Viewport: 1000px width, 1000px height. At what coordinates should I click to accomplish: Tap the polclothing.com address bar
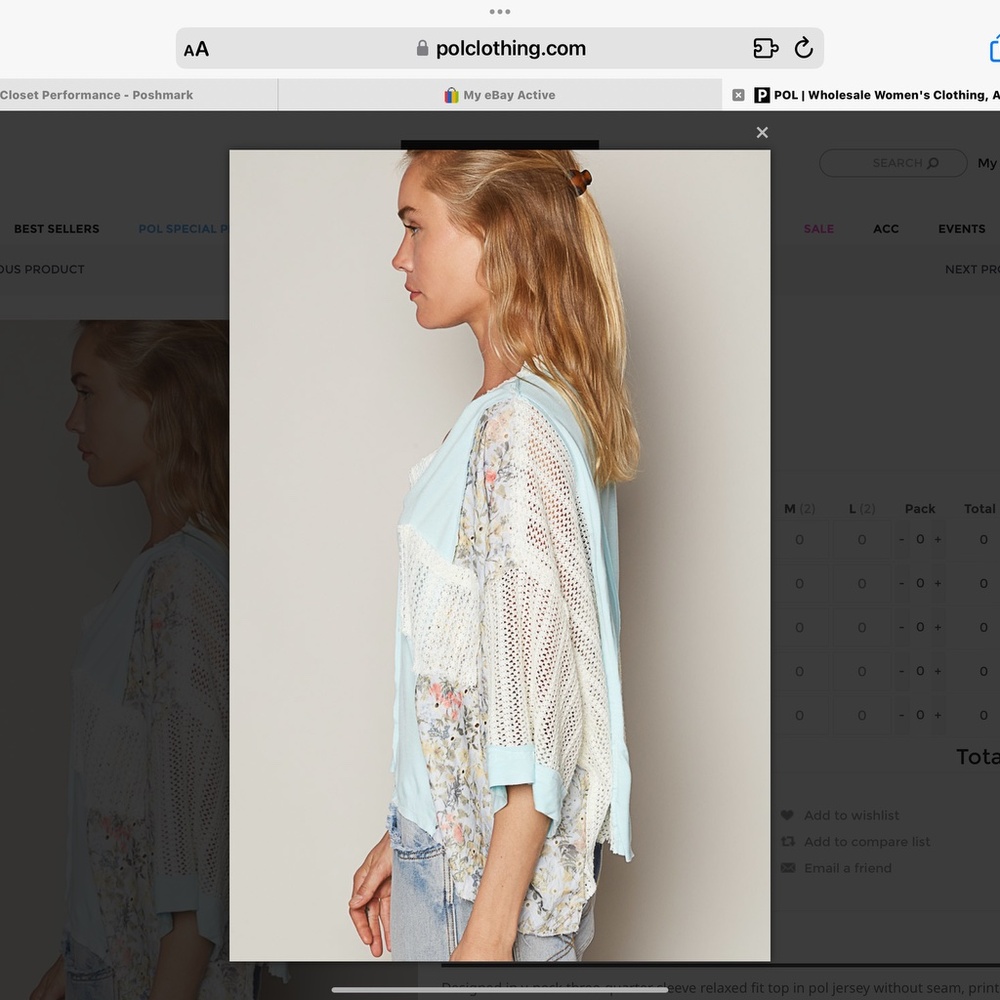[x=499, y=48]
